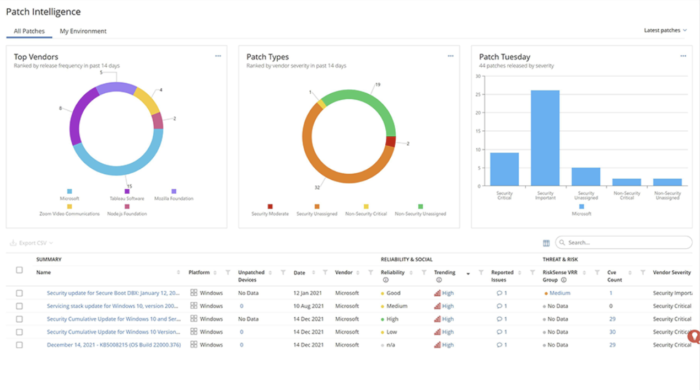Open the column chooser grid icon
This screenshot has height=390, width=700.
pyautogui.click(x=546, y=243)
